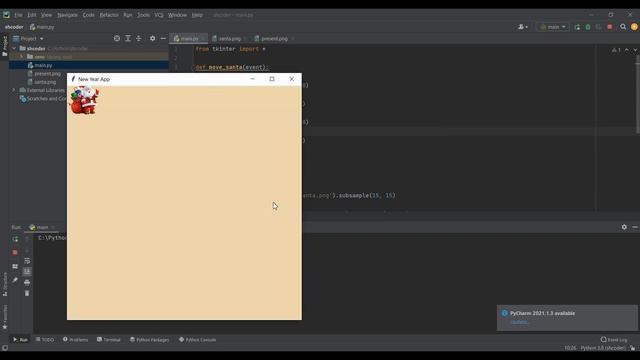Click shcoder breadcrumb in navigation bar
Screen dimensions: 640x360
click(14, 27)
